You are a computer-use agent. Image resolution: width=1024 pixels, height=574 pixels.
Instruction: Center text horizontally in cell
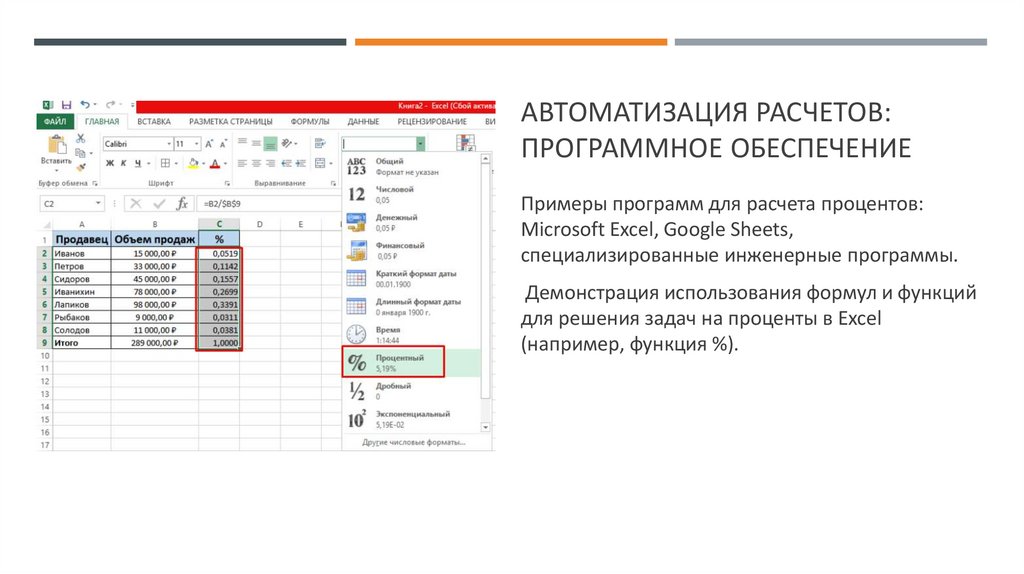pos(256,163)
